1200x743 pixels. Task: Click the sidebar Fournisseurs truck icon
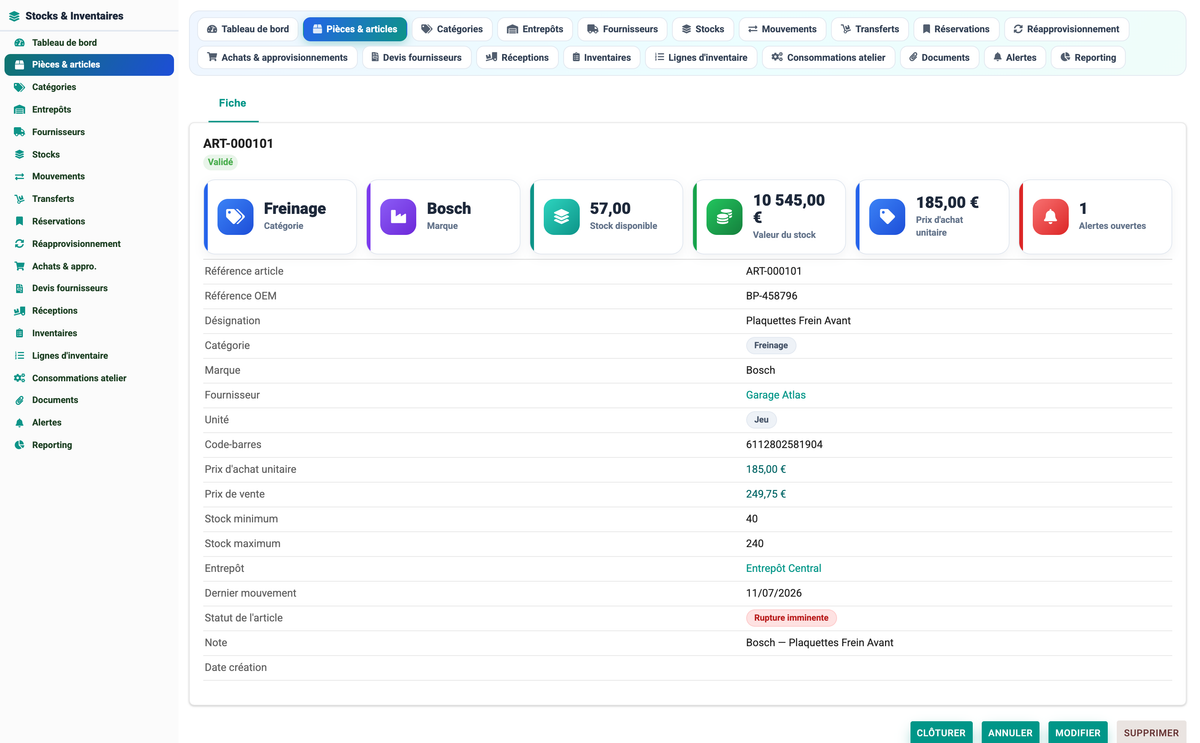pos(19,132)
